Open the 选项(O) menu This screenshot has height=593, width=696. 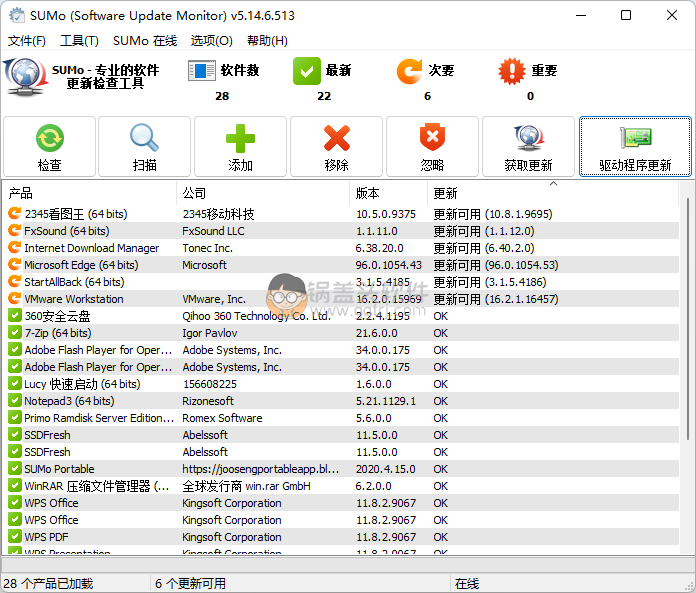[x=211, y=41]
